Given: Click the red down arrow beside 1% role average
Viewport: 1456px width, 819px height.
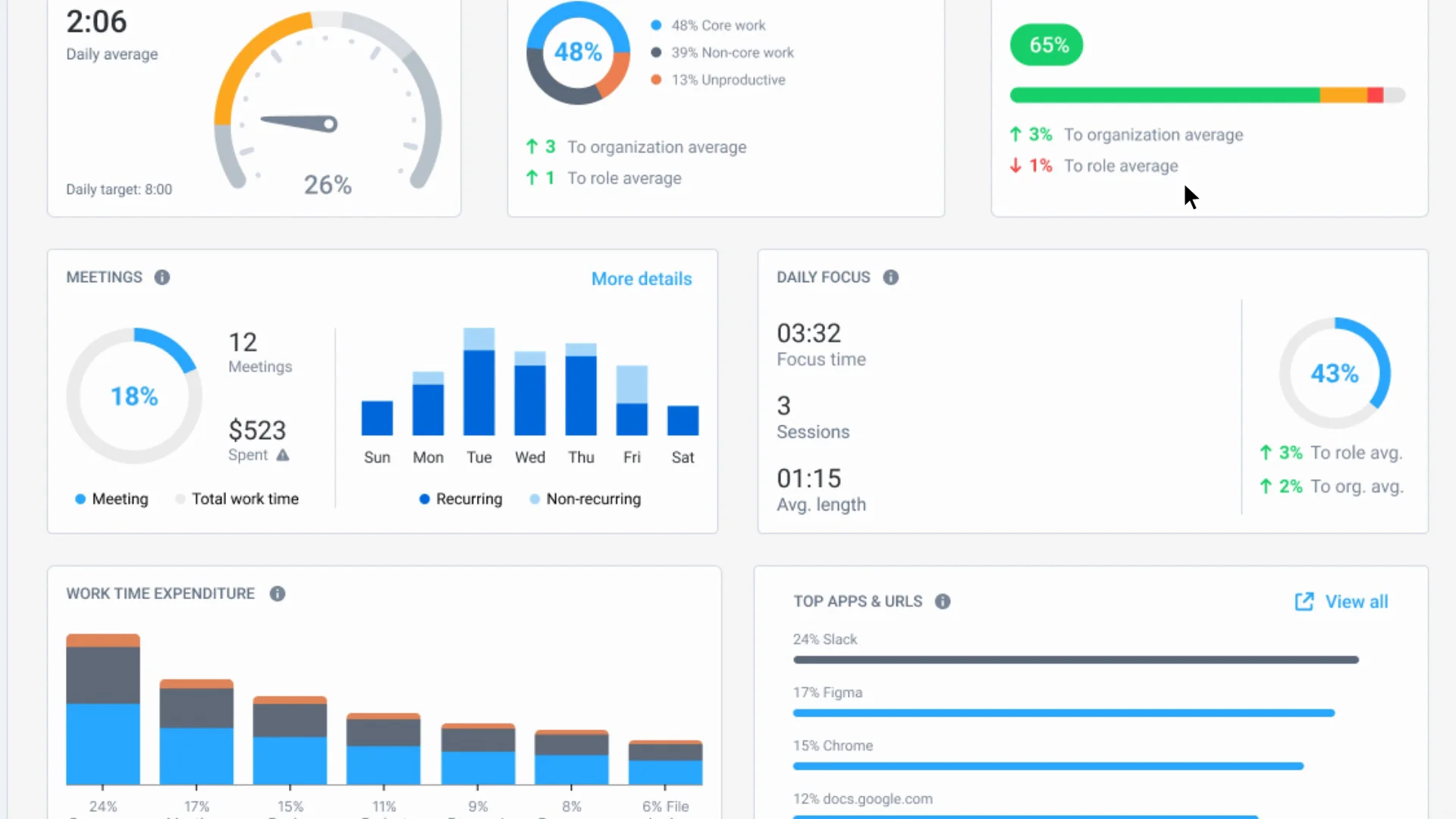Looking at the screenshot, I should [1015, 166].
